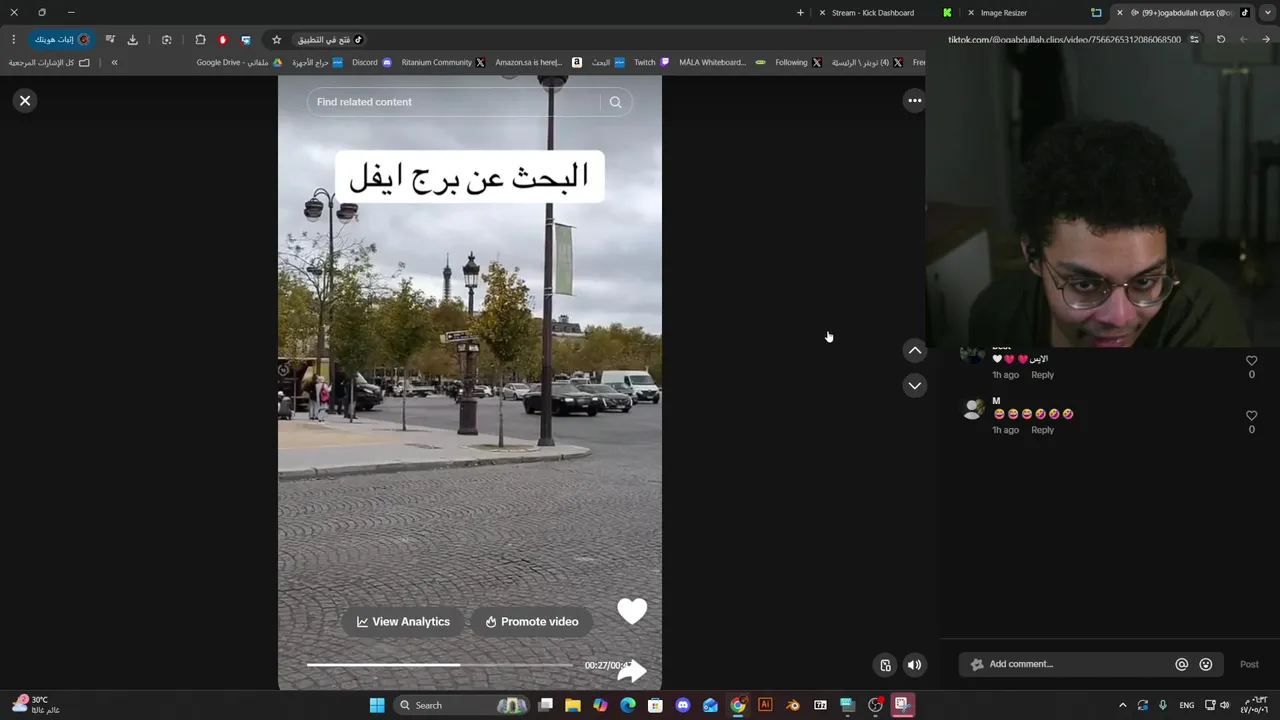Image resolution: width=1280 pixels, height=720 pixels.
Task: Click Promote video button
Action: (532, 622)
